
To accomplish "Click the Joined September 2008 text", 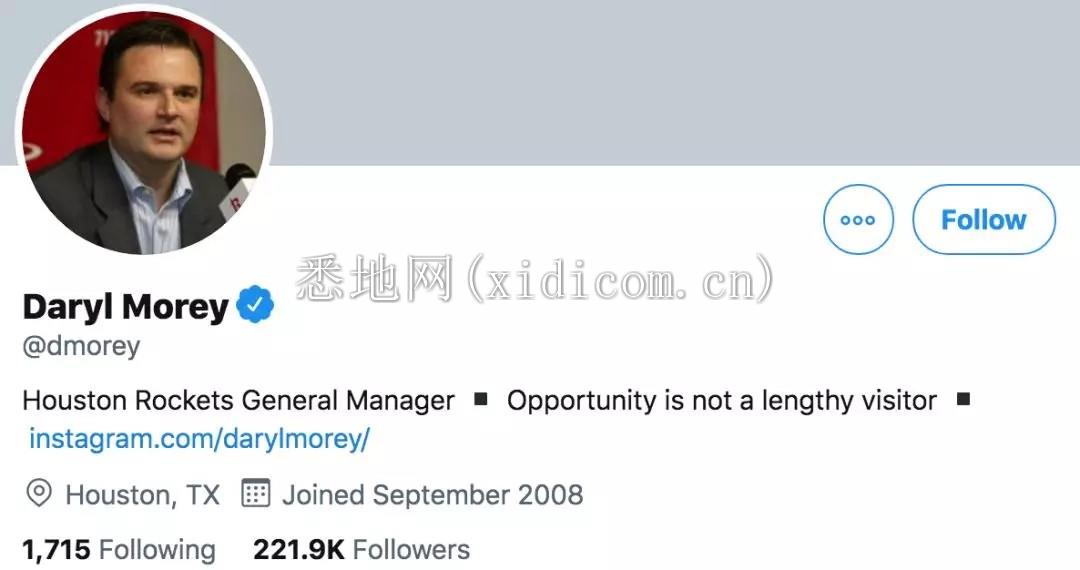I will [x=433, y=494].
